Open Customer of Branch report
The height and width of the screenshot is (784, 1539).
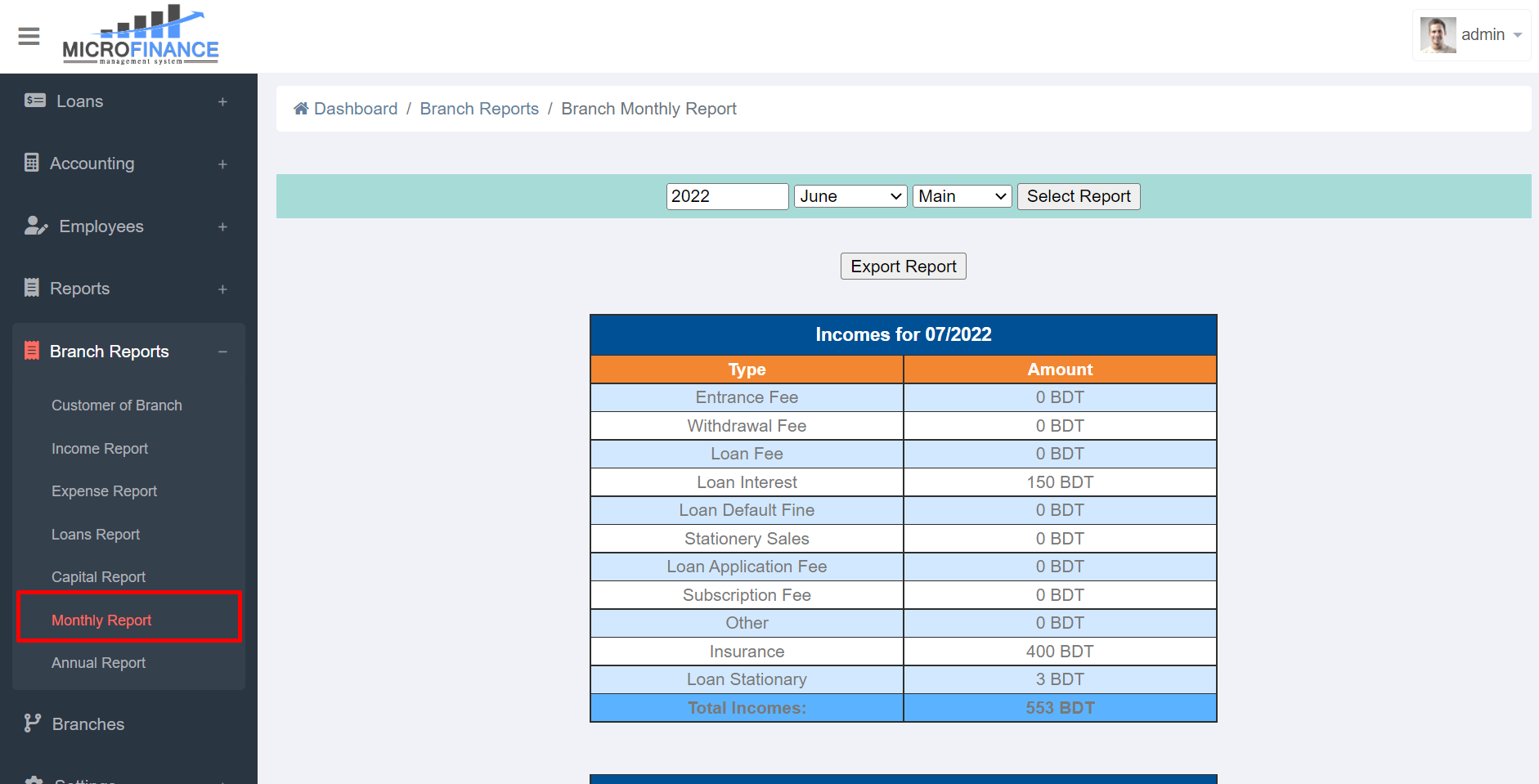pyautogui.click(x=117, y=405)
